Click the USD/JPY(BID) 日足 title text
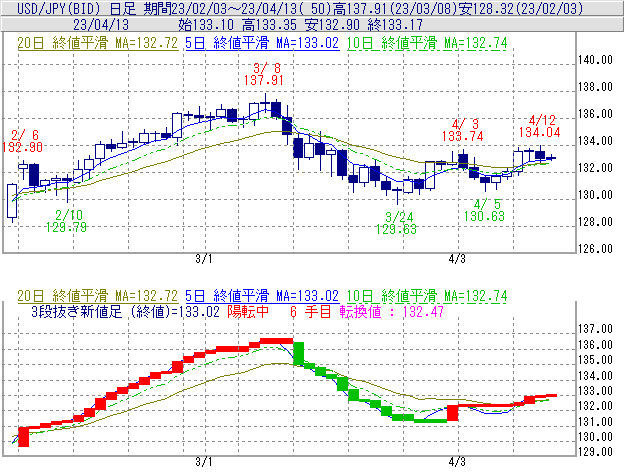624x475 pixels. pyautogui.click(x=76, y=8)
